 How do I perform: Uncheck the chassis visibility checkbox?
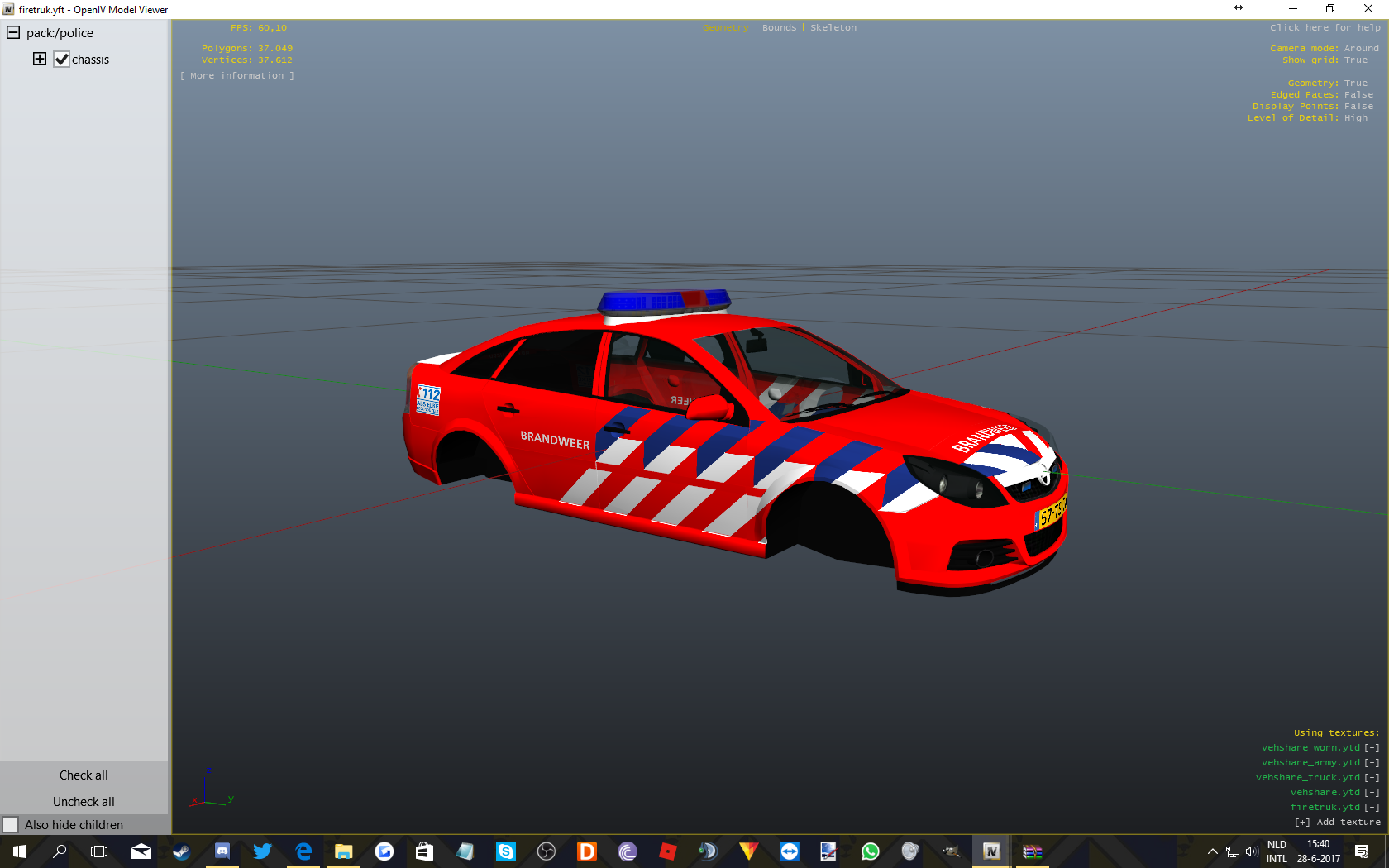[x=61, y=60]
